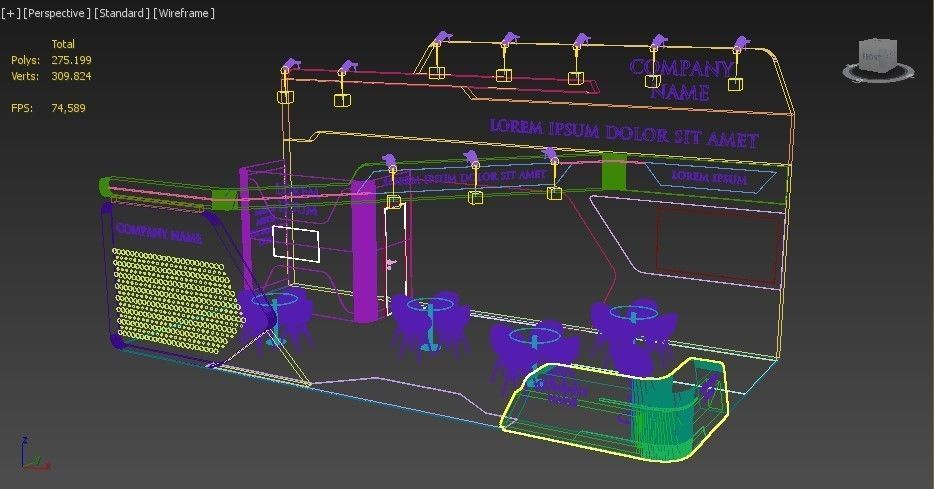Click the FPS value 74,589
This screenshot has height=489, width=934.
coord(69,108)
